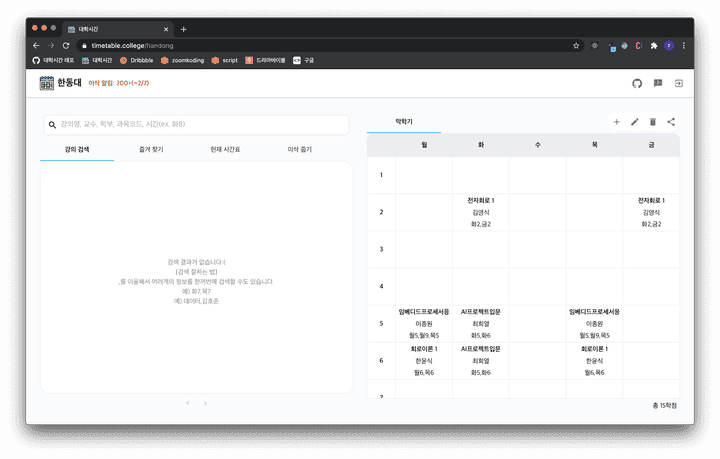Click the share timetable icon
The width and height of the screenshot is (720, 459).
click(671, 122)
